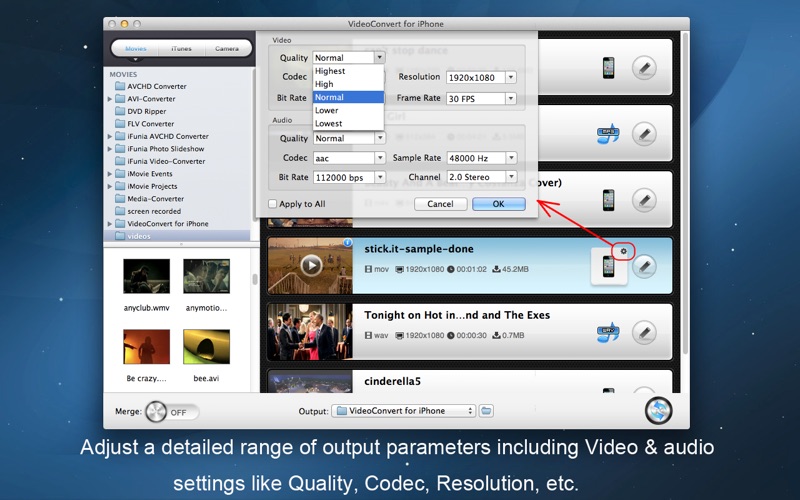
Task: Start conversion with the round convert button
Action: coord(658,411)
